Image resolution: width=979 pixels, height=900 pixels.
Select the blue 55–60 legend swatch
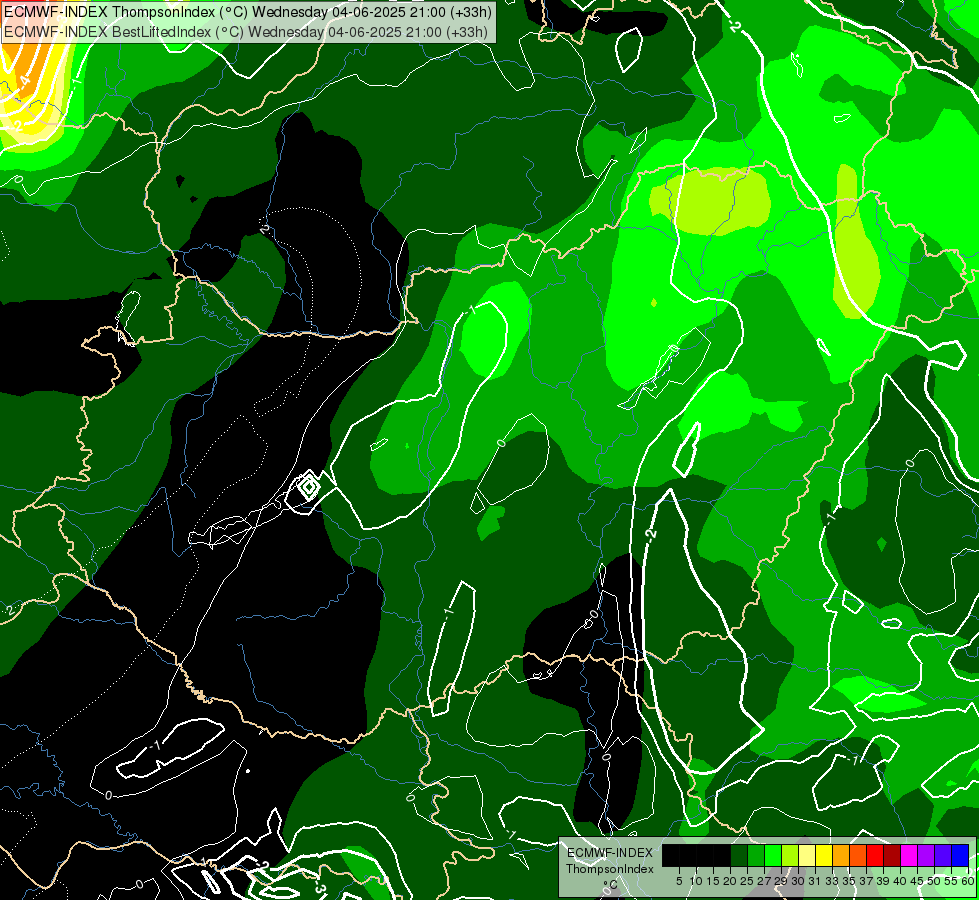(x=960, y=855)
